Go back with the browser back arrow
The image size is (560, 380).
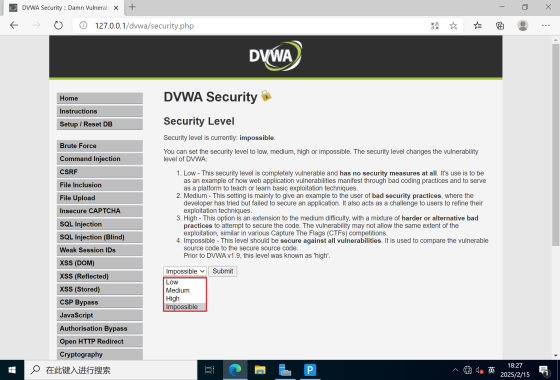(x=14, y=25)
